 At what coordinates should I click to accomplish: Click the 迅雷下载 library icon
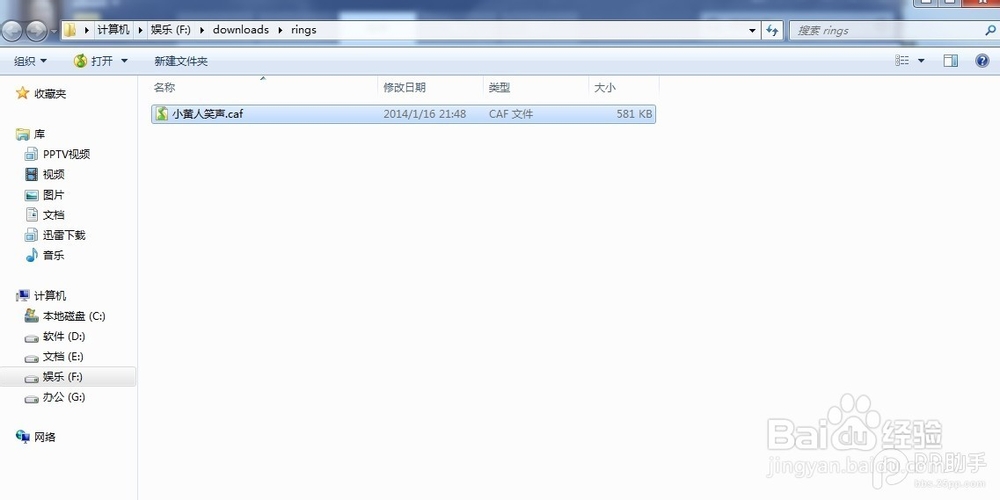click(x=31, y=235)
